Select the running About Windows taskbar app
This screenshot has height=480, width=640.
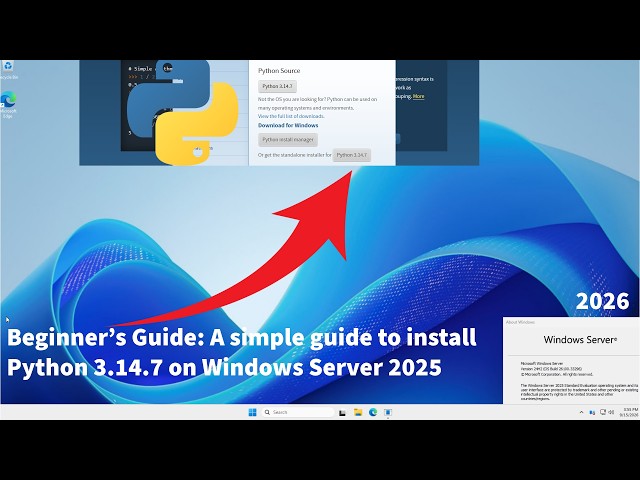point(388,412)
